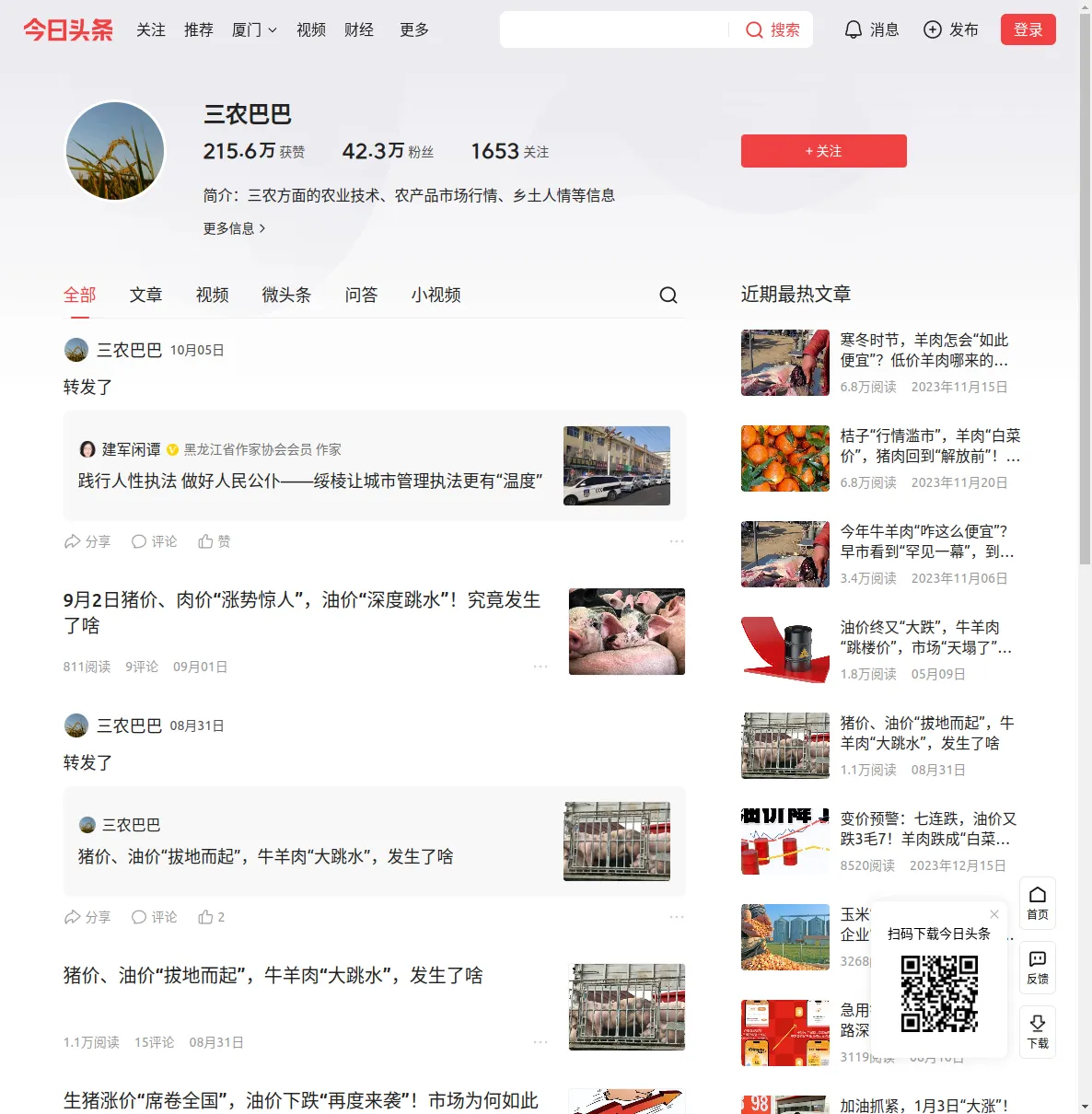
Task: Open more options for 08月31日 repost
Action: [x=677, y=917]
